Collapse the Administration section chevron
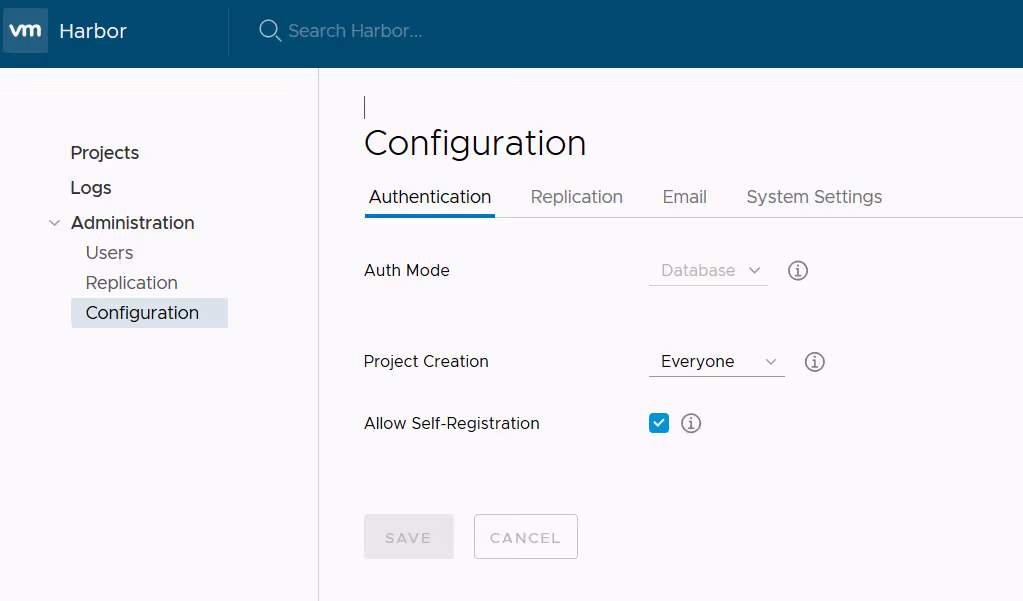 tap(54, 223)
